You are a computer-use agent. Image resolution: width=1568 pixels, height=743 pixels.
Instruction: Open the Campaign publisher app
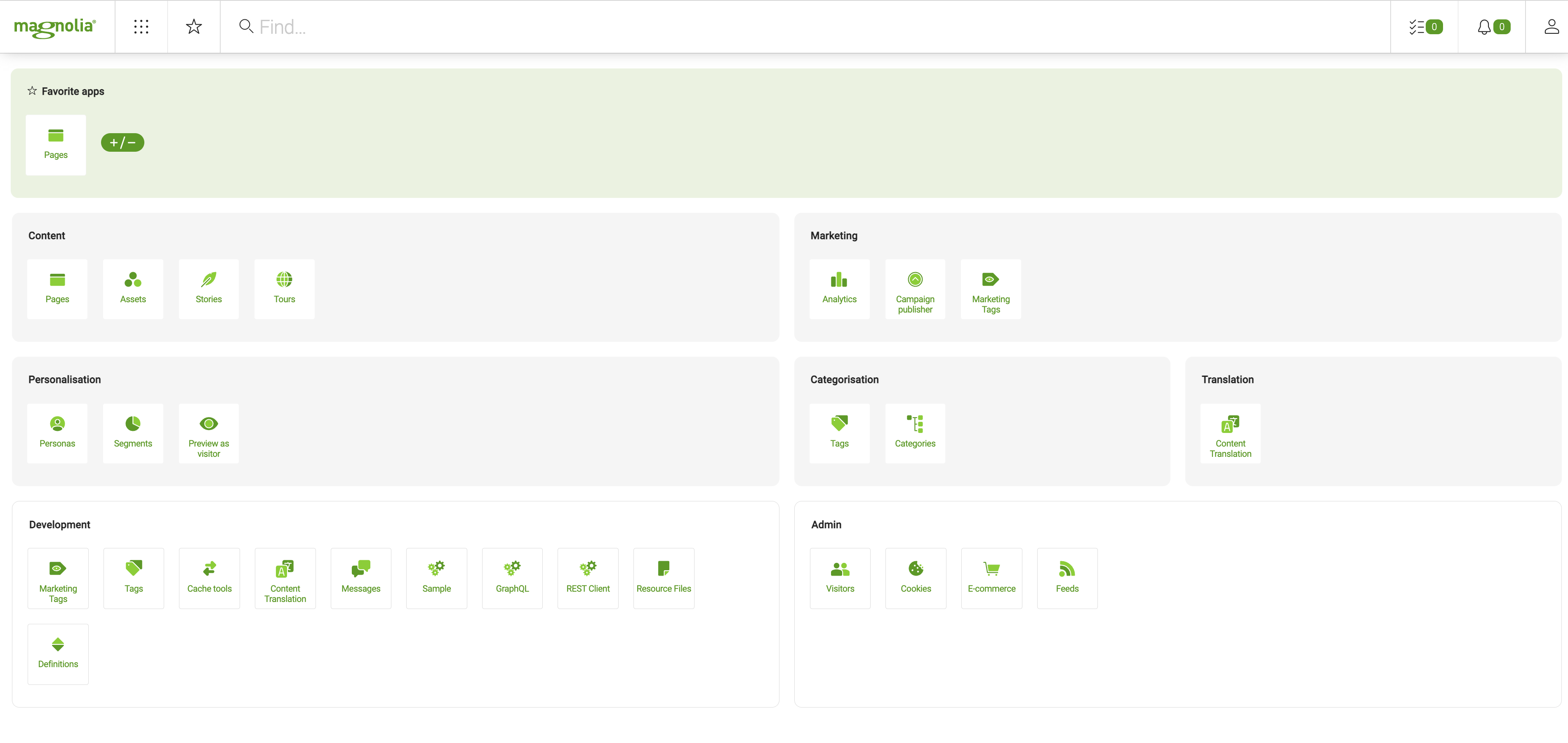(x=914, y=289)
